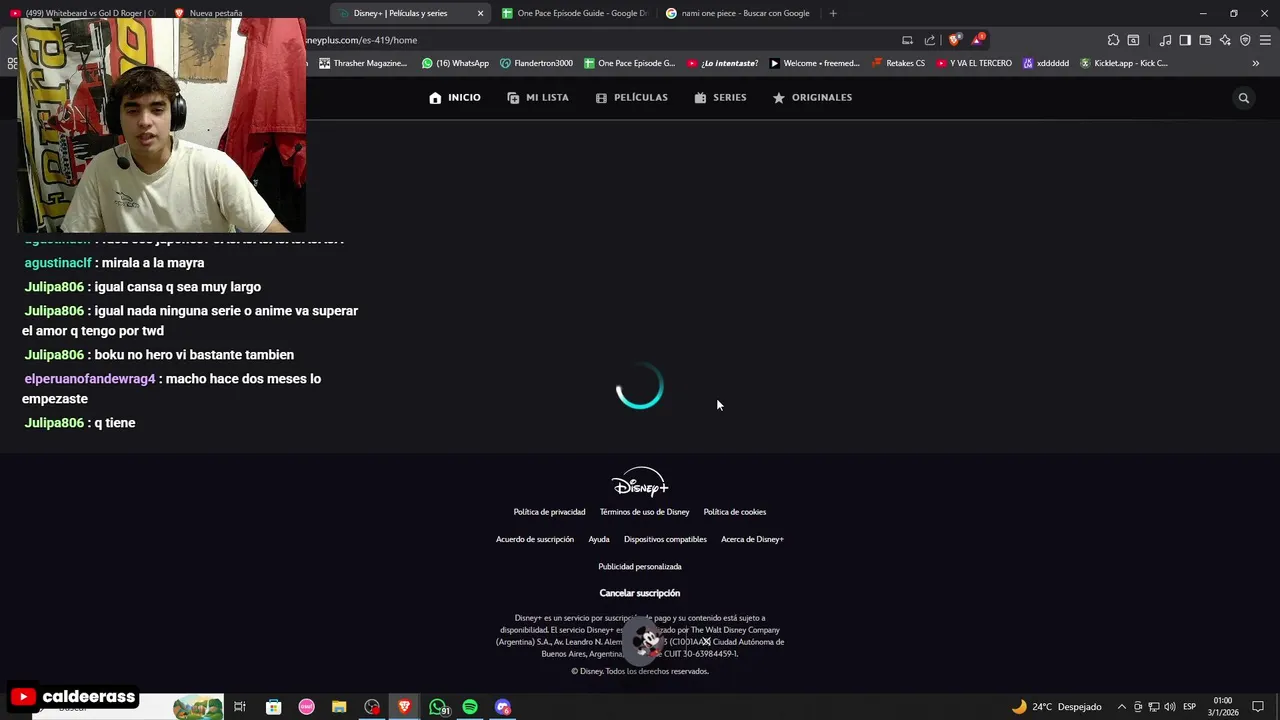Open Brave Shields lion icon
Viewport: 1280px width, 720px height.
pyautogui.click(x=955, y=40)
